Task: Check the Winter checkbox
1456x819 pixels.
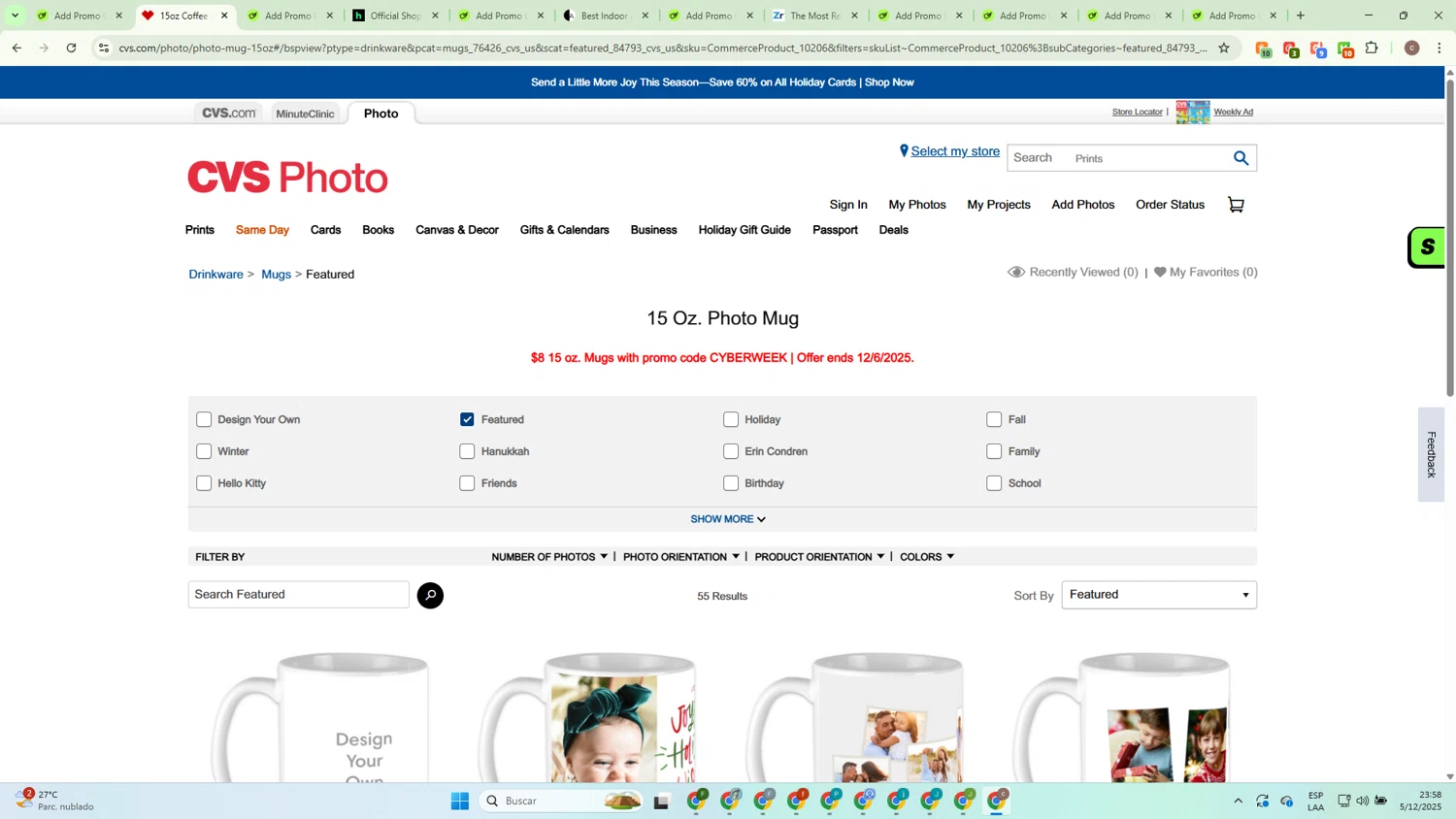Action: click(204, 451)
